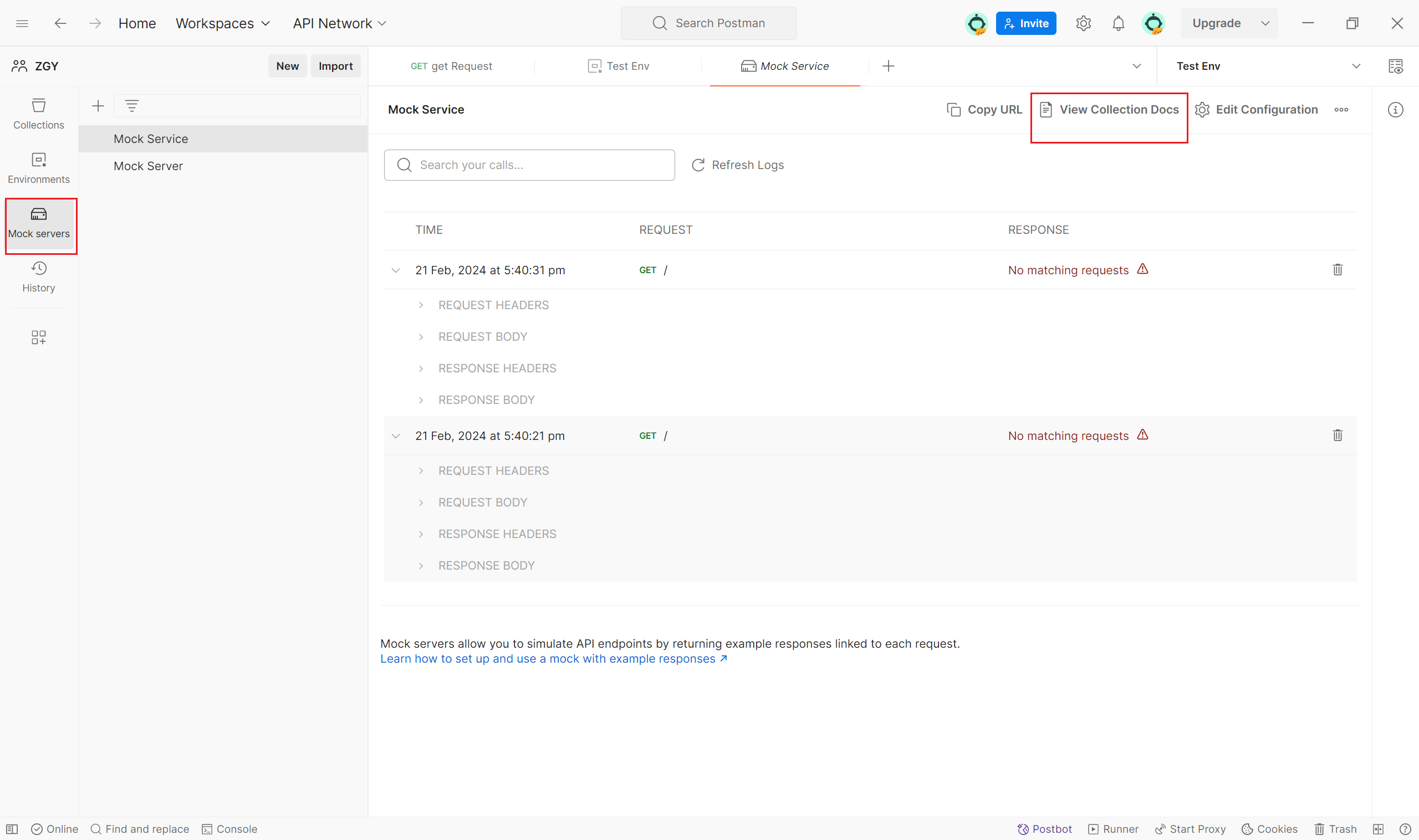Open the environment quick look icon
The width and height of the screenshot is (1419, 840).
1396,66
